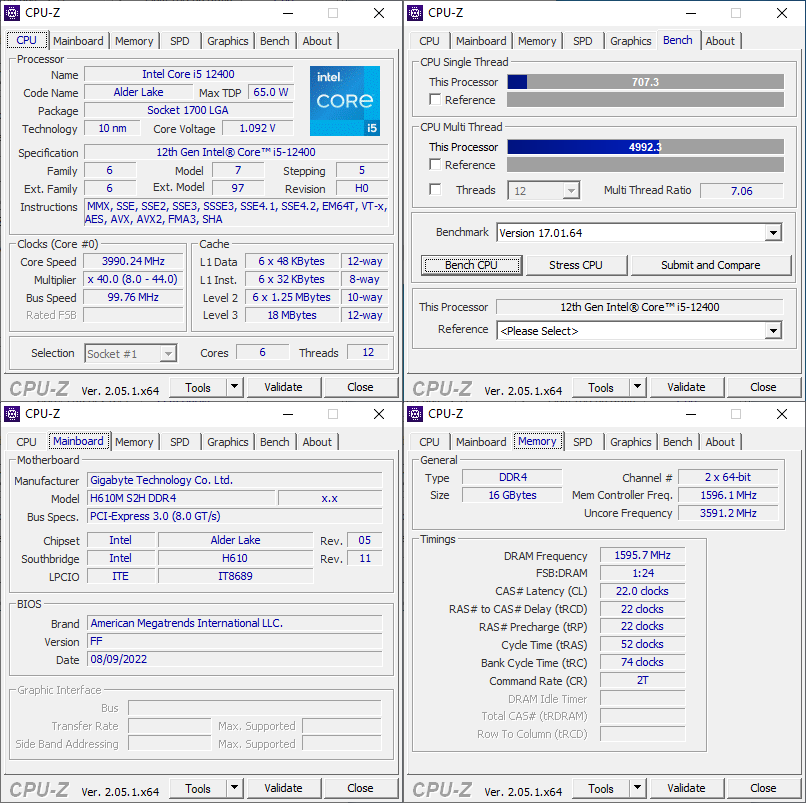Click the CPU-Z title bar icon in the Mainboard window
The image size is (807, 803).
12,414
